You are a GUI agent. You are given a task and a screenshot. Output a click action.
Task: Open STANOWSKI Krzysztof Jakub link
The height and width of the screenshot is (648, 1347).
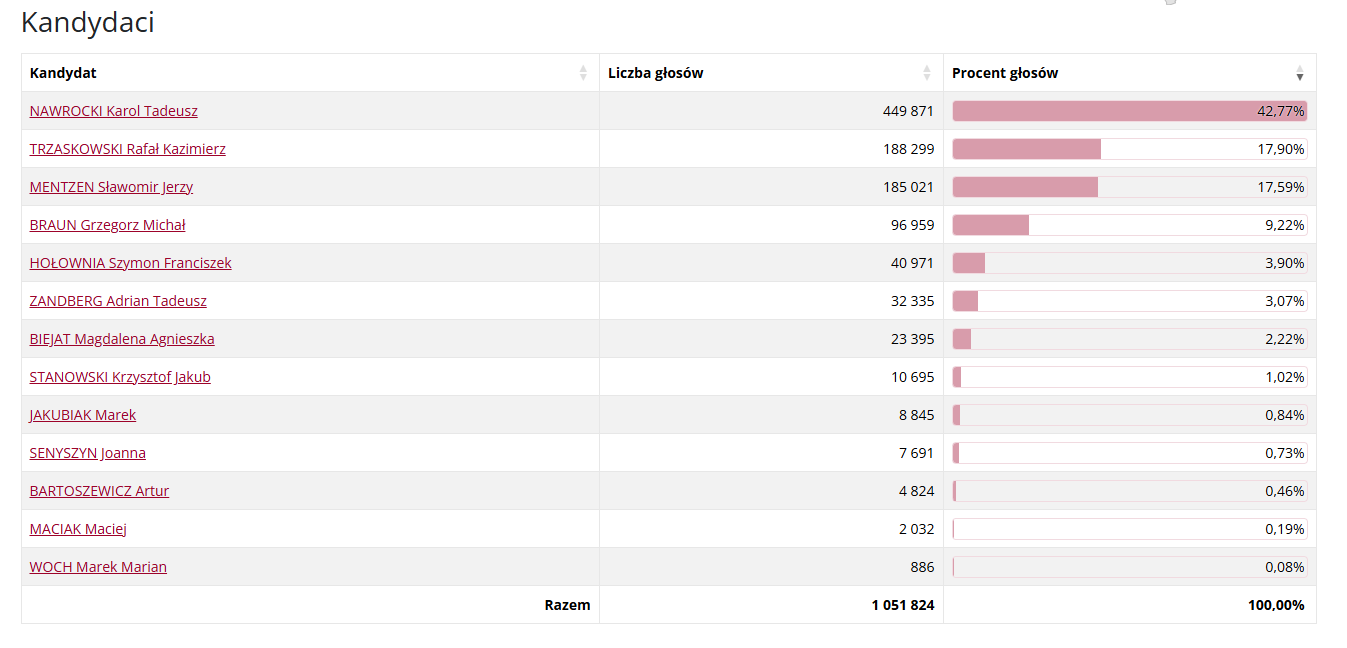[120, 377]
